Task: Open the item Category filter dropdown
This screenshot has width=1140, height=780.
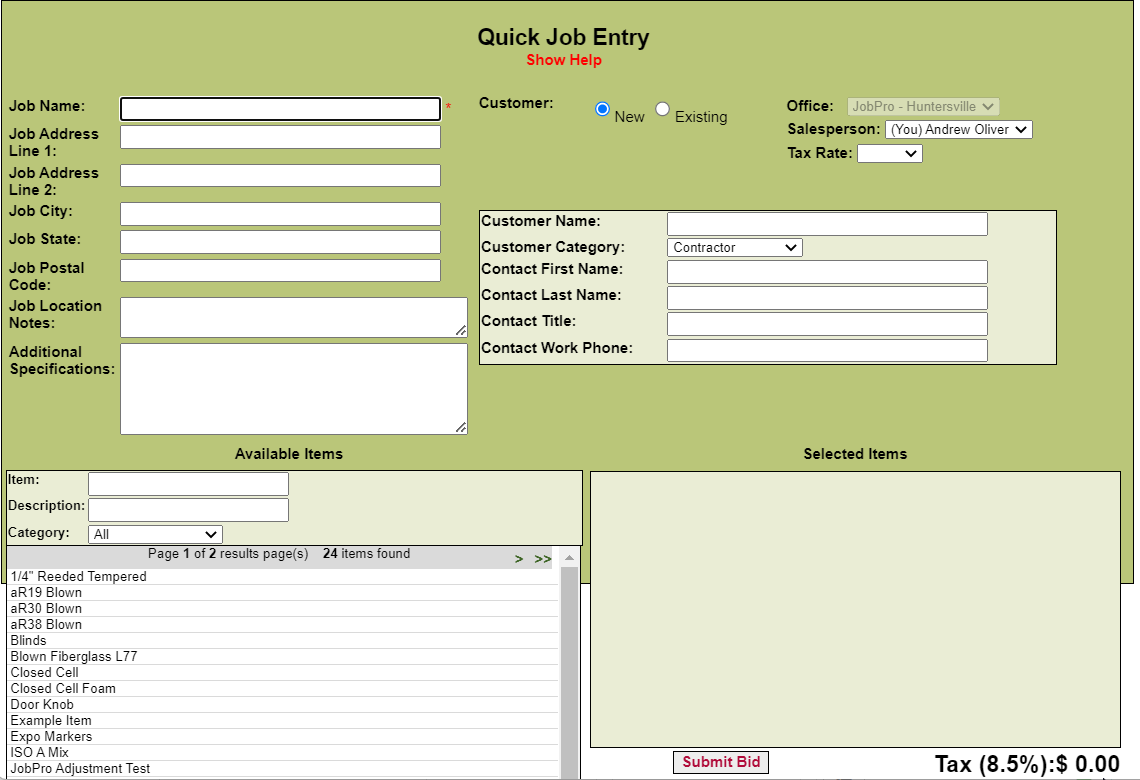Action: click(155, 535)
